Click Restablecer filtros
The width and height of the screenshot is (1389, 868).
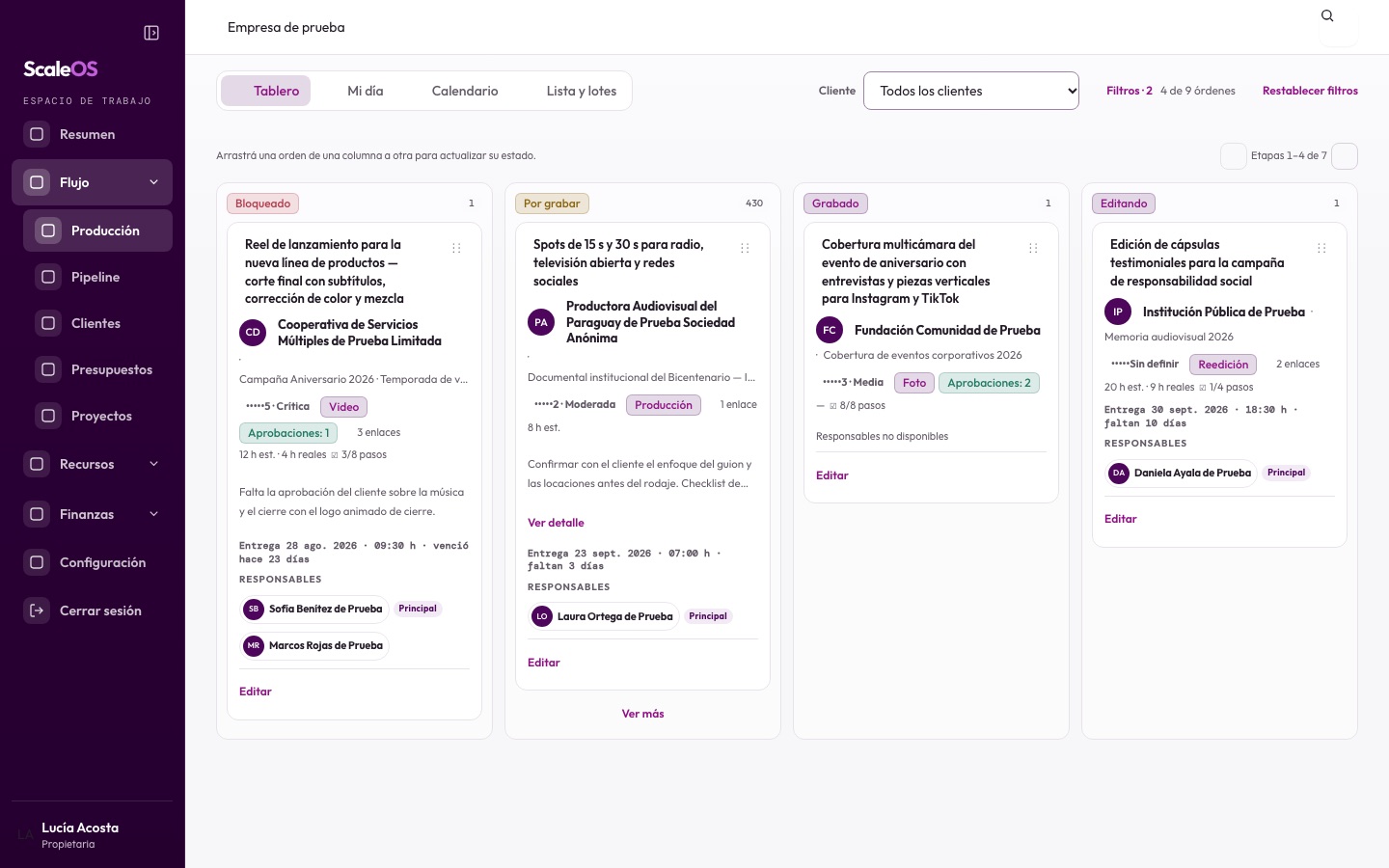[x=1310, y=91]
